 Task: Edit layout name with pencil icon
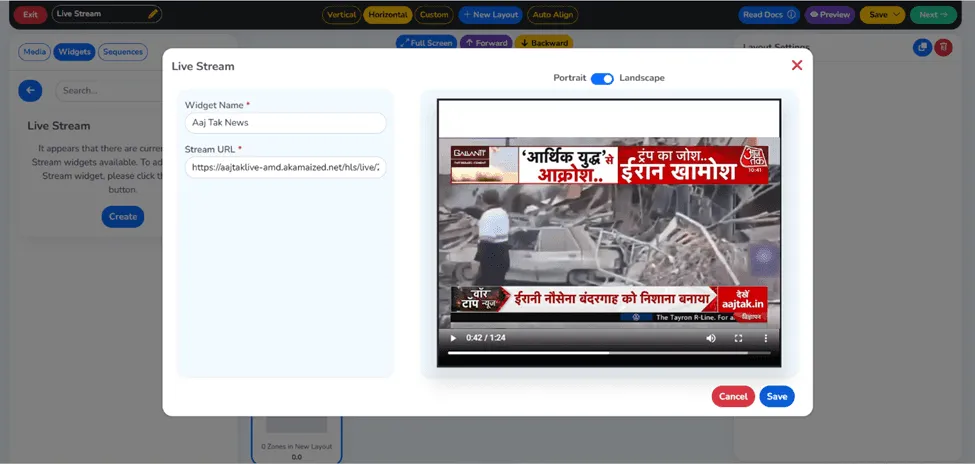(153, 14)
